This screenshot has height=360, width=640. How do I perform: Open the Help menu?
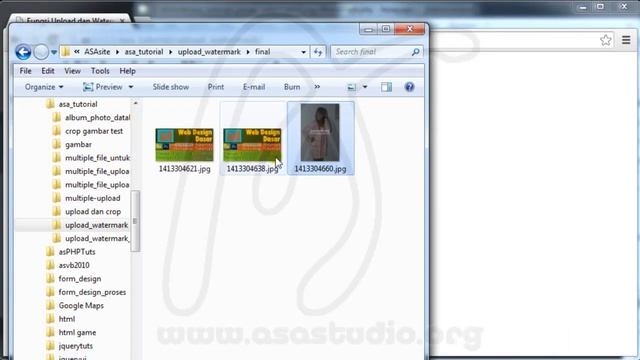click(x=127, y=71)
